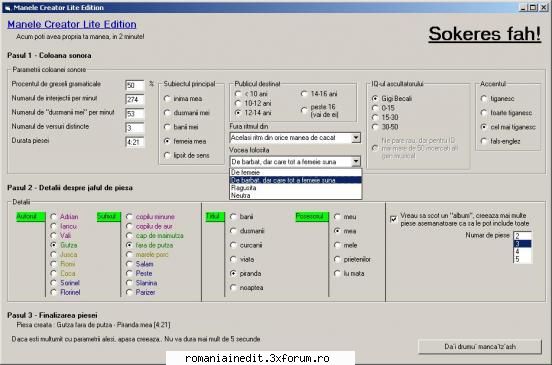
Task: Edit the Numarul de "dusmanii mei" field
Action: tap(135, 114)
